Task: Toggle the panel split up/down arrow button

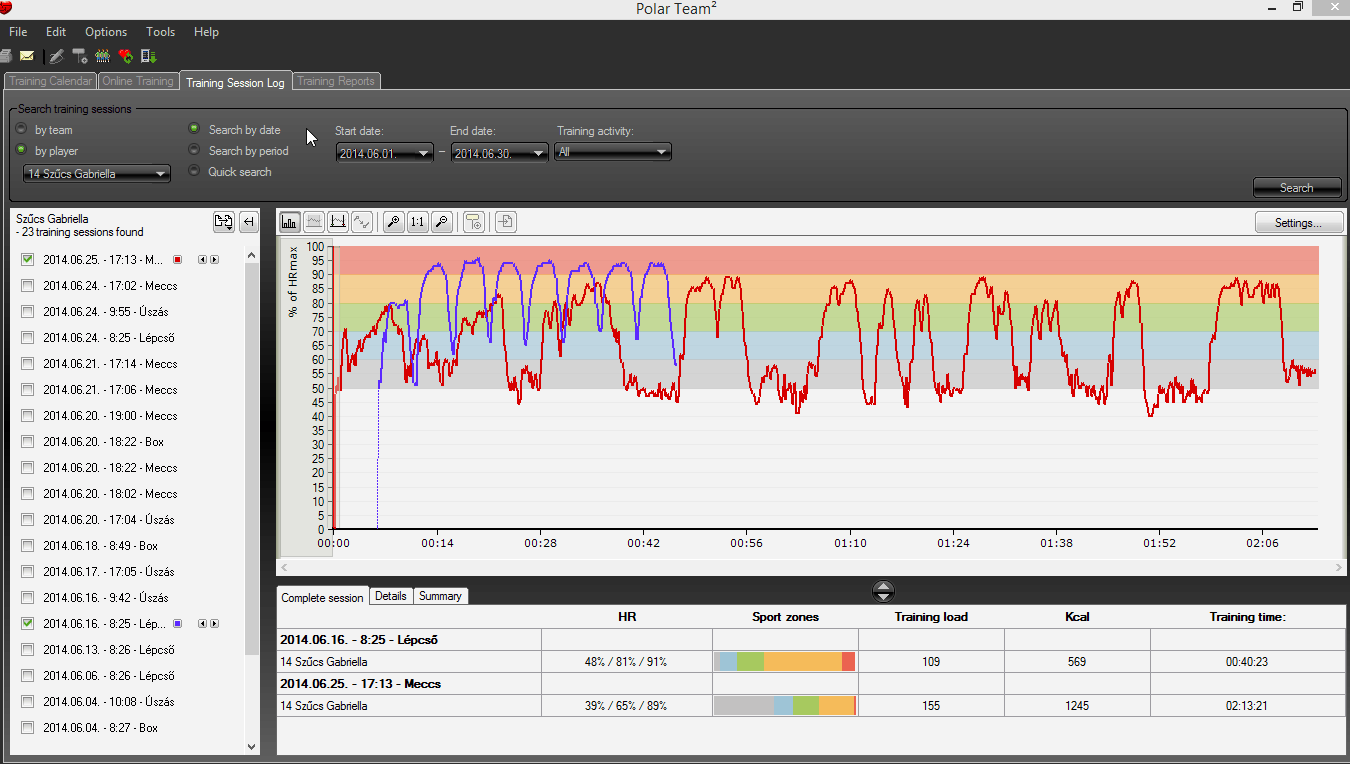Action: [x=883, y=591]
